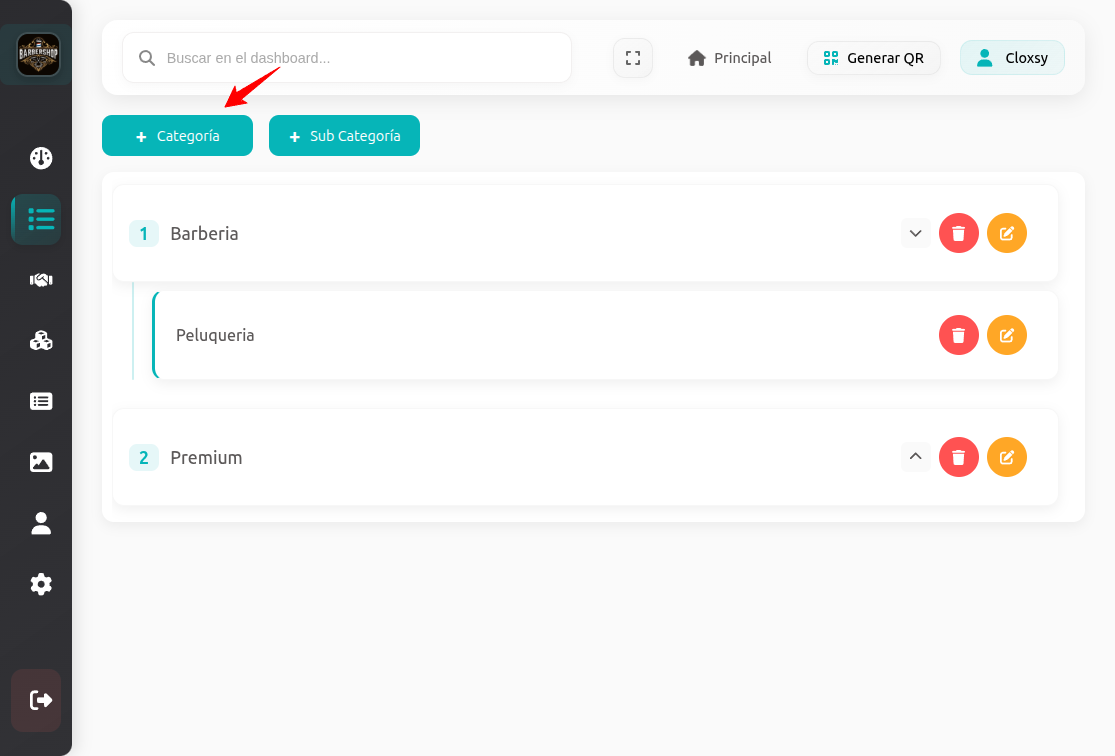Add a new Categoría
Screen dimensions: 1115x756
177,136
